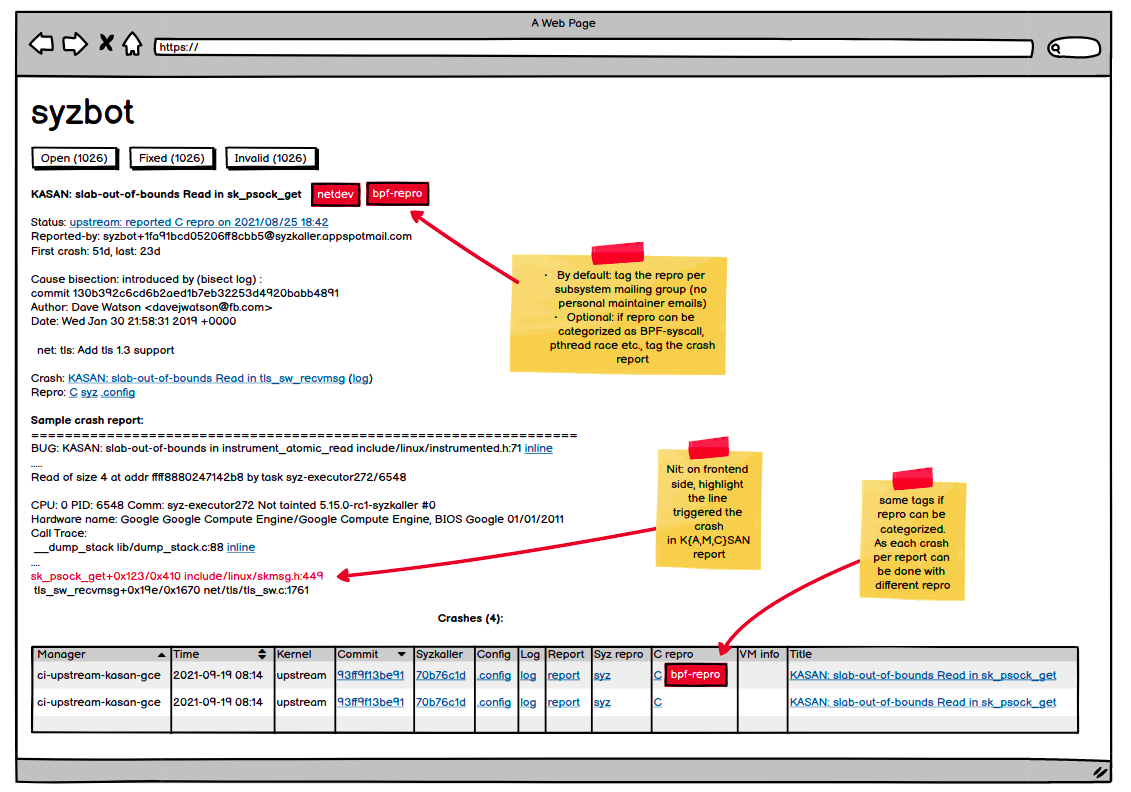Open syzkaller 70b76c1d in second row
The width and height of the screenshot is (1131, 792).
click(441, 702)
